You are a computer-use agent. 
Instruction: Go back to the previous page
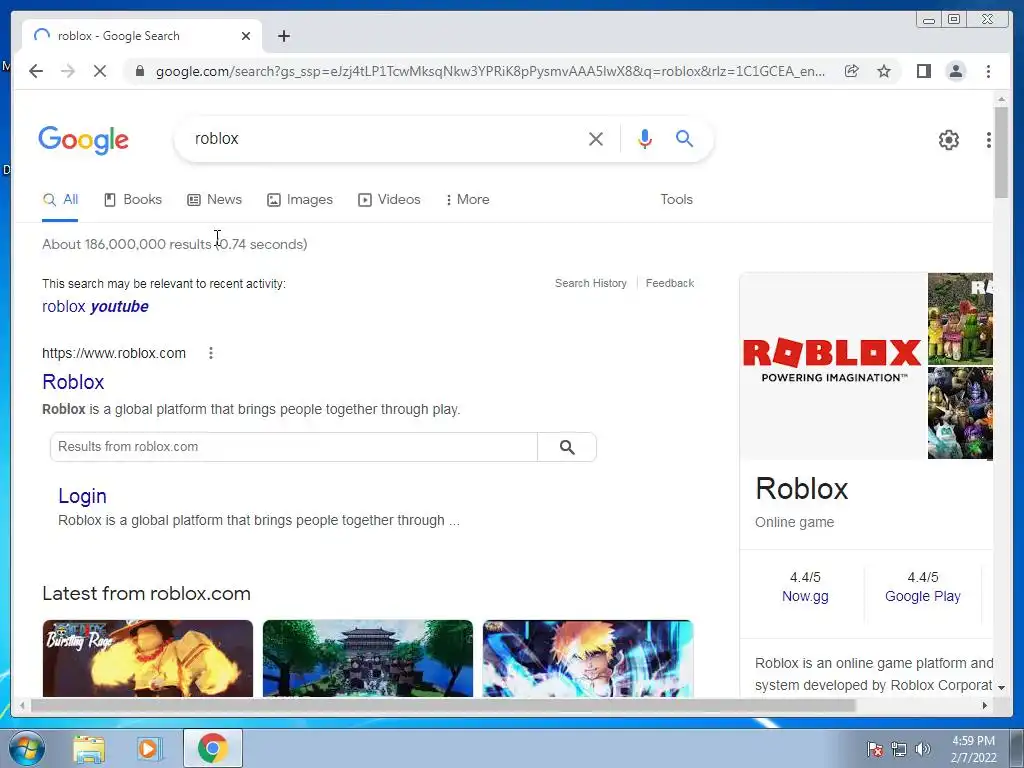pos(36,71)
